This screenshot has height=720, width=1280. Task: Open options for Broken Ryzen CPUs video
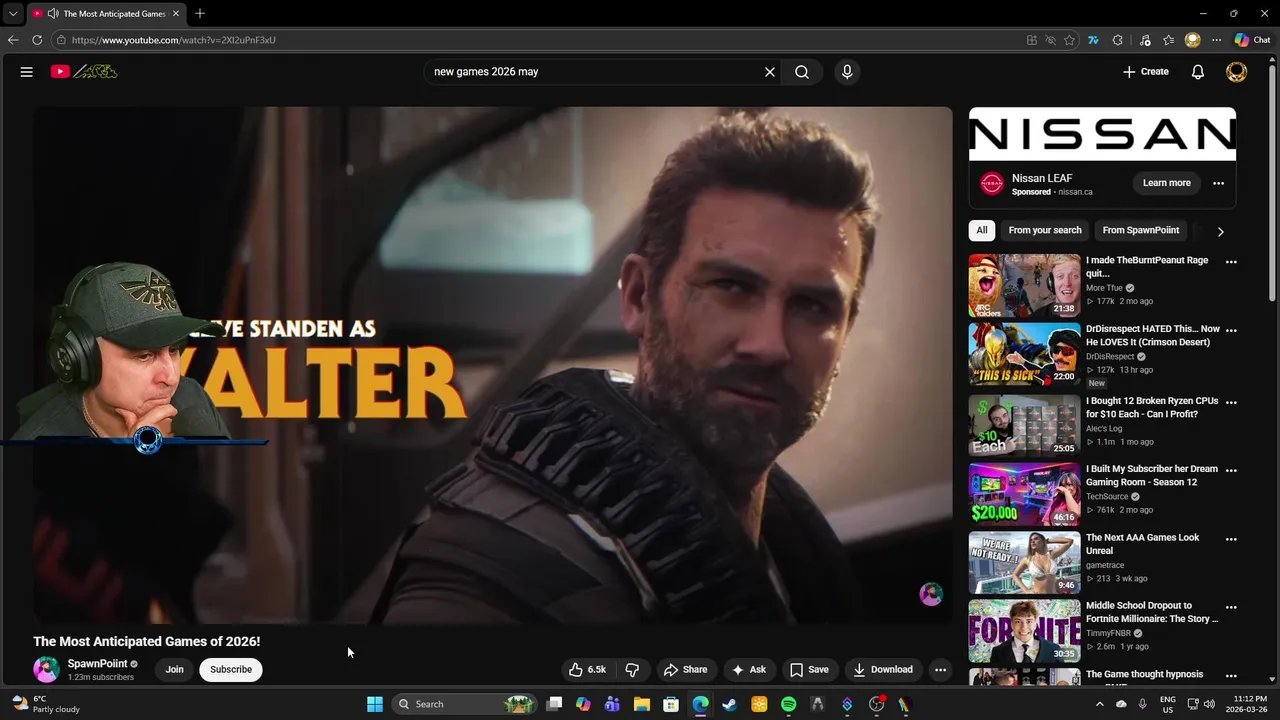coord(1231,402)
